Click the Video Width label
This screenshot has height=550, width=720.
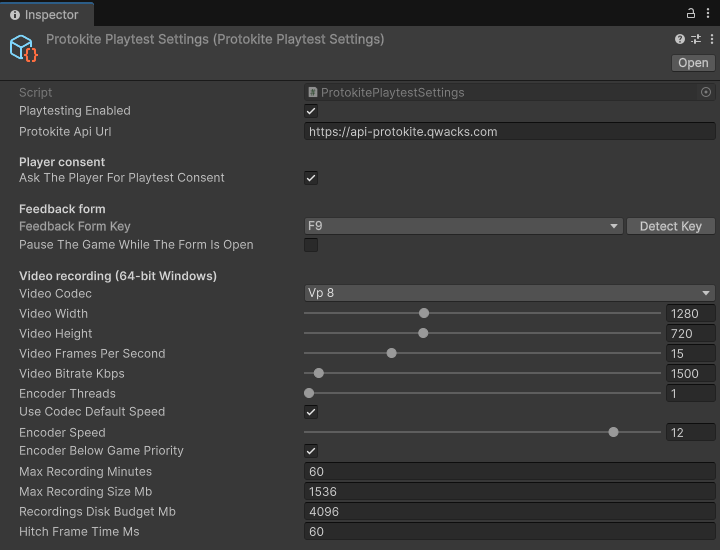click(x=53, y=314)
